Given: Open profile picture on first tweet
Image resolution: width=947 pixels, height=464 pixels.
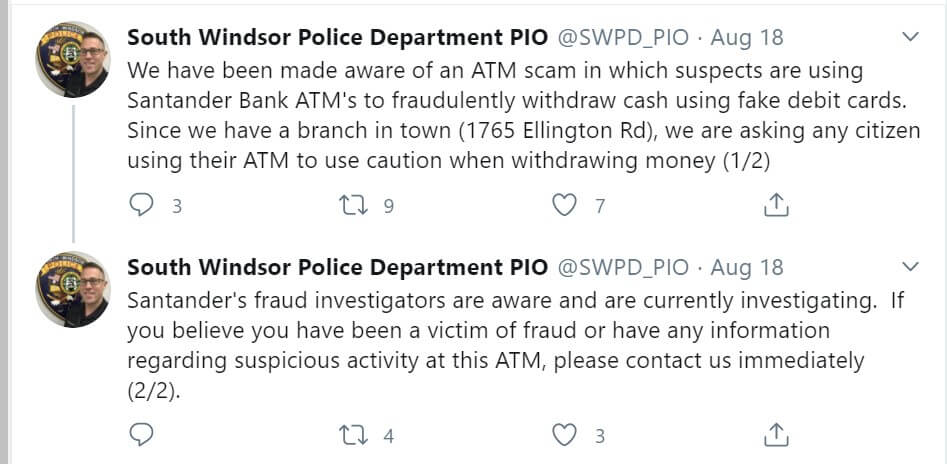Looking at the screenshot, I should coord(72,60).
